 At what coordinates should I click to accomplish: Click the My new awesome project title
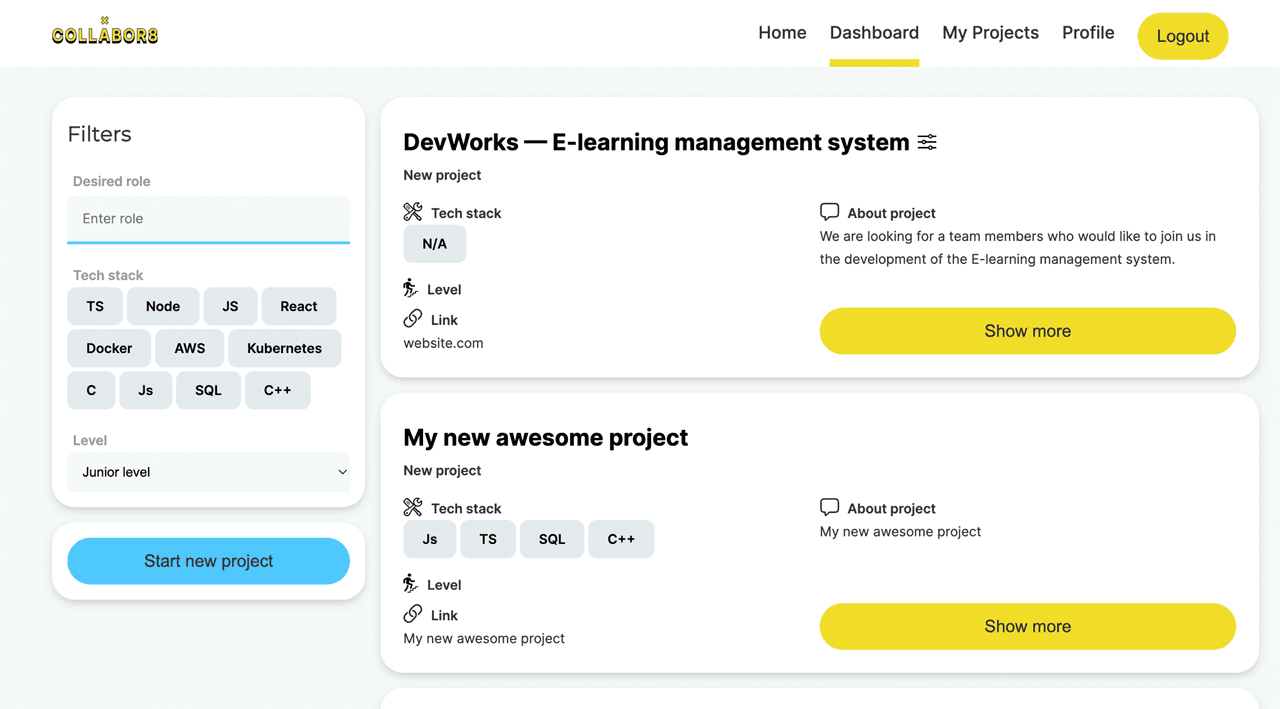coord(546,437)
